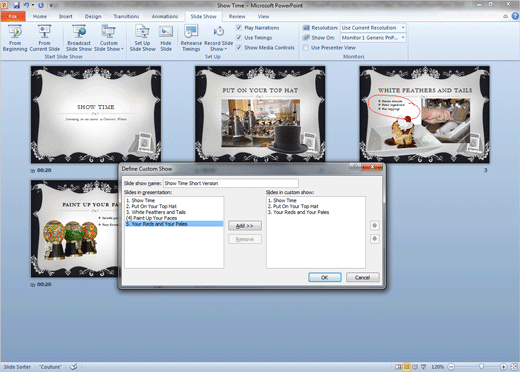This screenshot has height=372, width=520.
Task: Click the Add >> button
Action: [x=245, y=226]
